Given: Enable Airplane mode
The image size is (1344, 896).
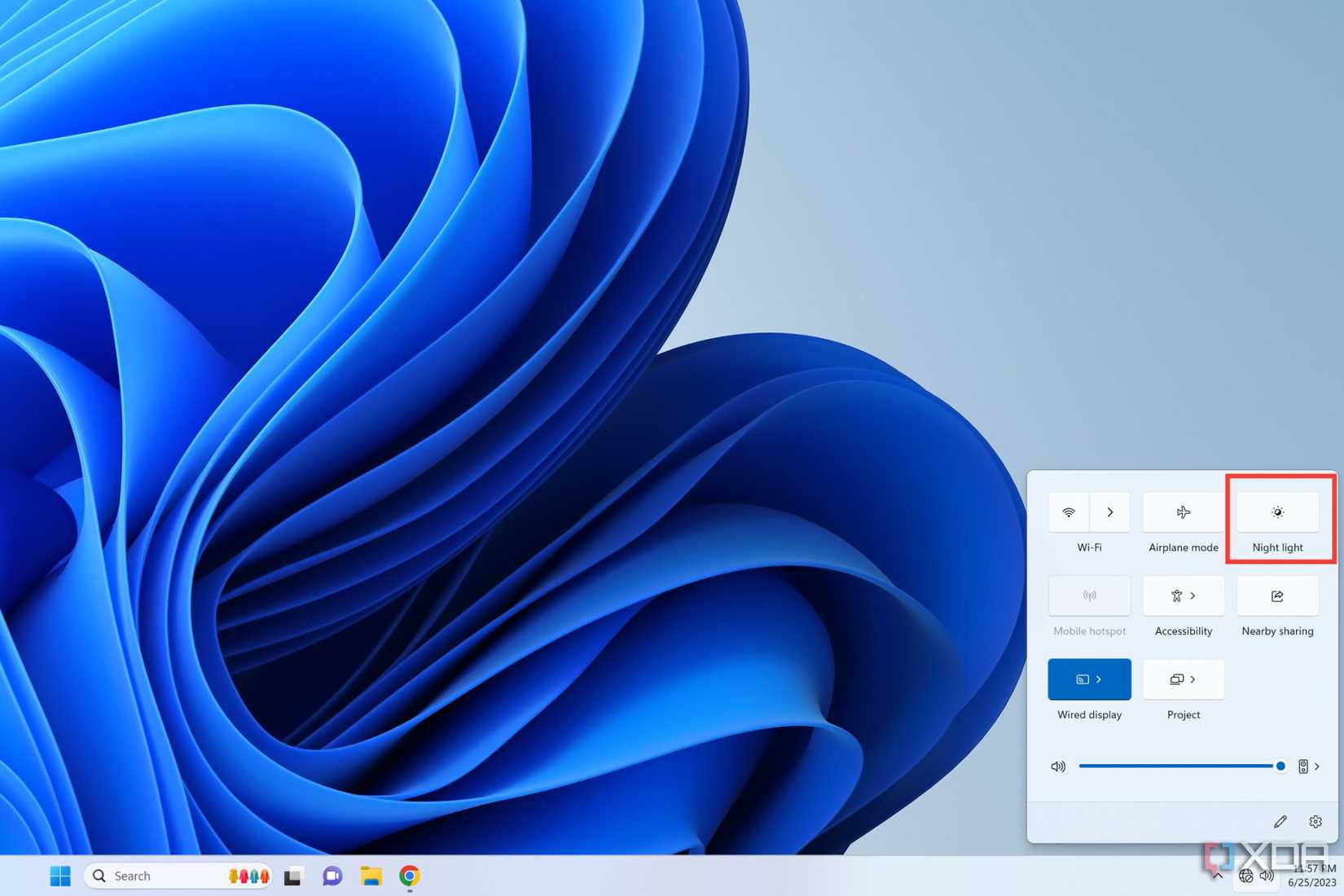Looking at the screenshot, I should (x=1184, y=512).
